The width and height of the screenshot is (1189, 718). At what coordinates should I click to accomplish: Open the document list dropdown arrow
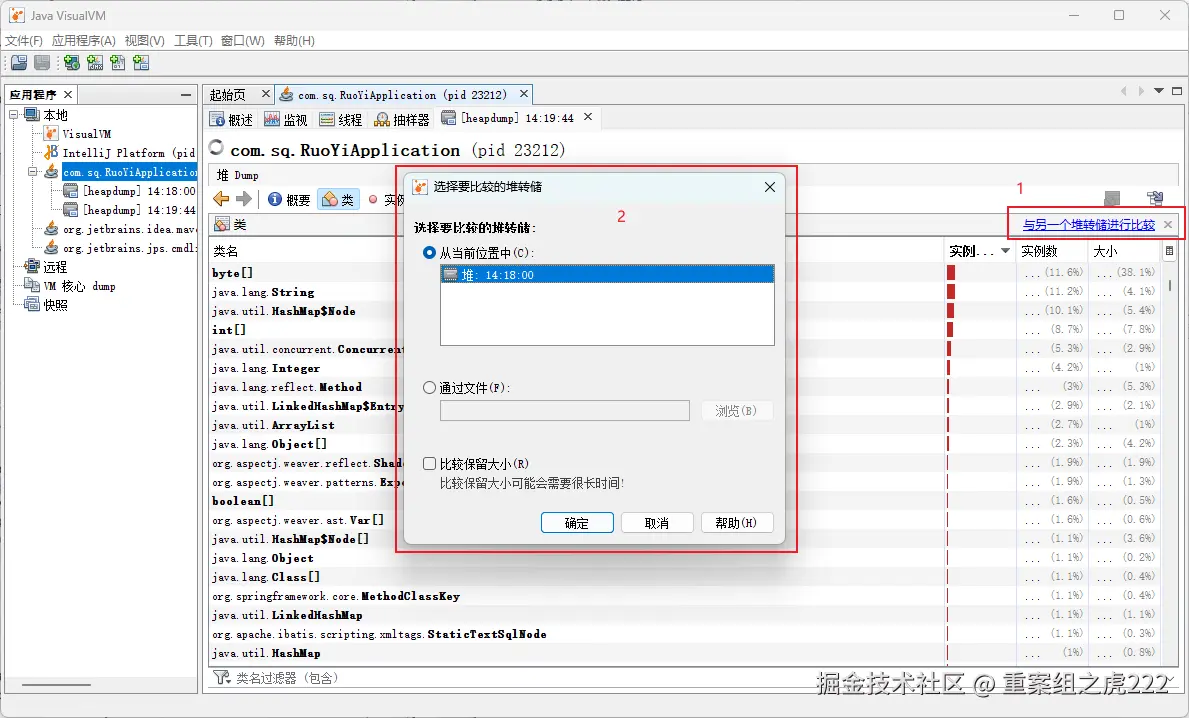click(1159, 91)
